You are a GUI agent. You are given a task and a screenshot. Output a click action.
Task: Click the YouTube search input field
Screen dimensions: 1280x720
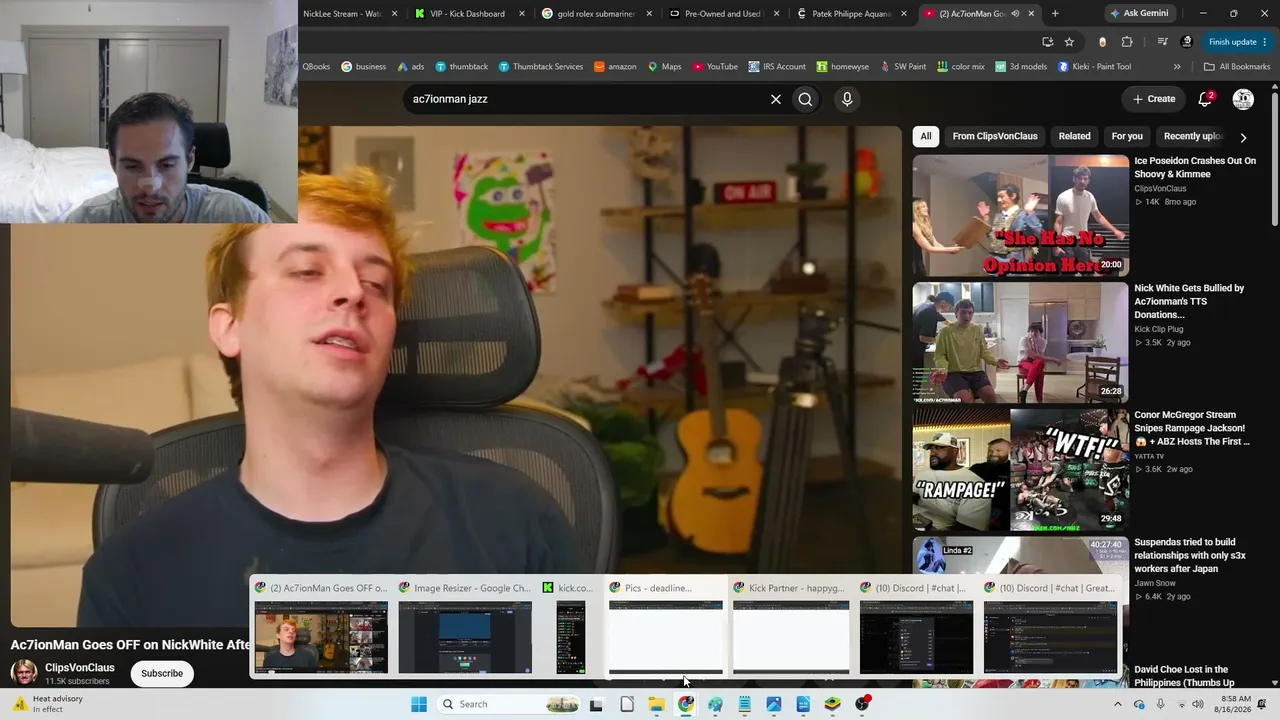coord(583,99)
